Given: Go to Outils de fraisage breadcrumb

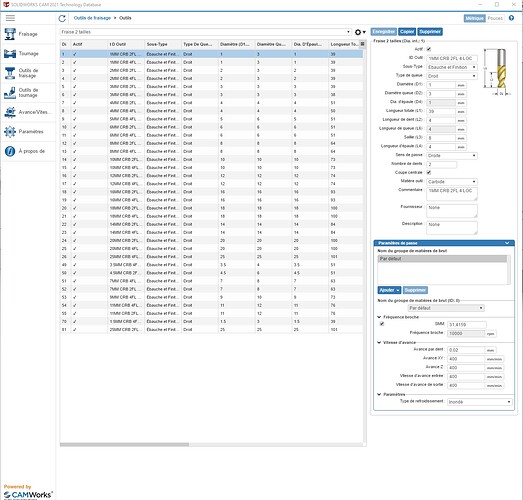Looking at the screenshot, I should click(92, 18).
